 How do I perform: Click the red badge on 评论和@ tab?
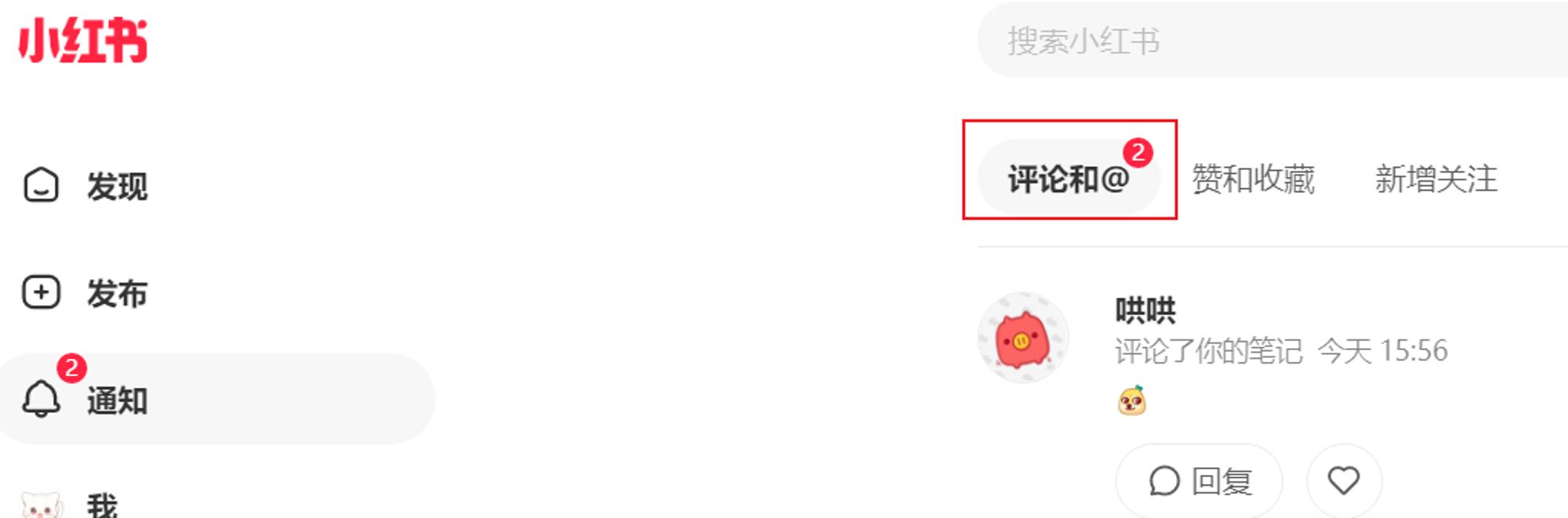pyautogui.click(x=1138, y=152)
